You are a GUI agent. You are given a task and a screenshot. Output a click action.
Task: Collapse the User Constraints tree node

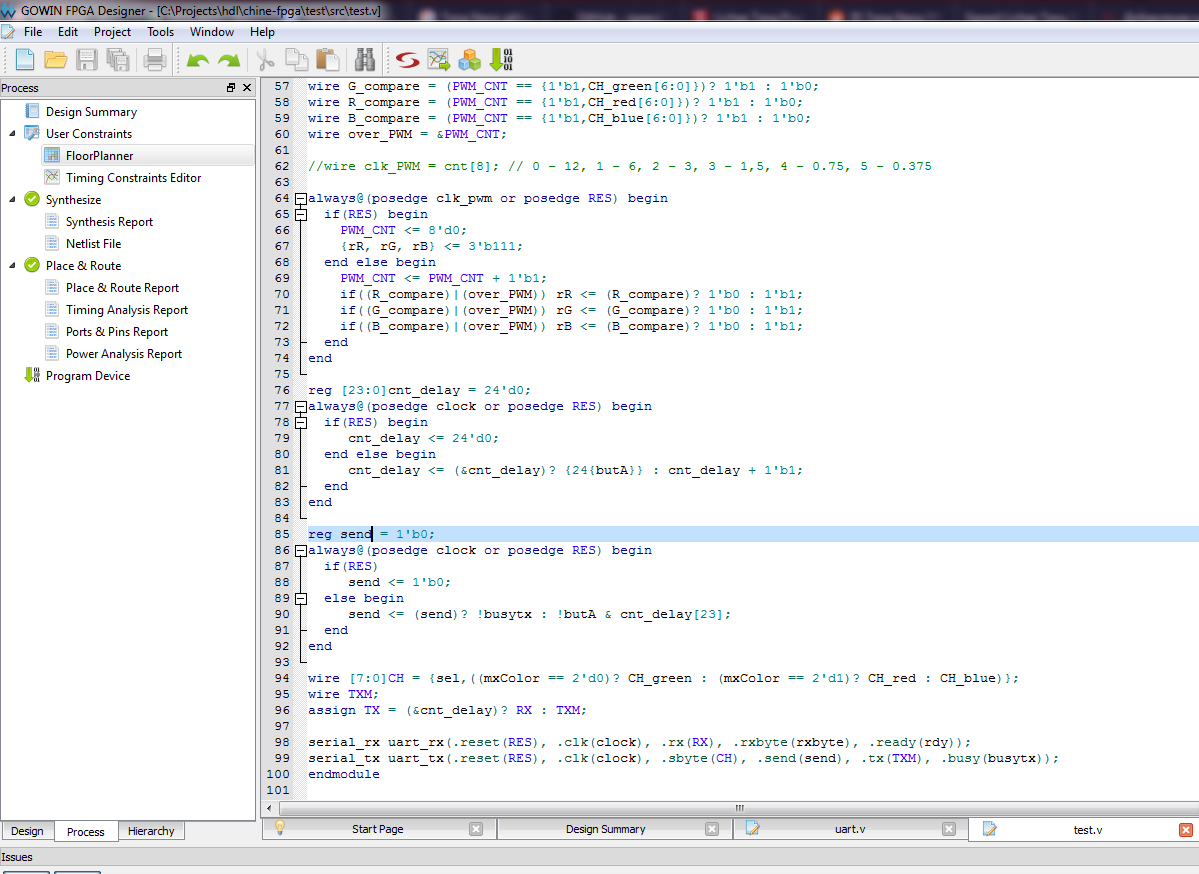(13, 134)
